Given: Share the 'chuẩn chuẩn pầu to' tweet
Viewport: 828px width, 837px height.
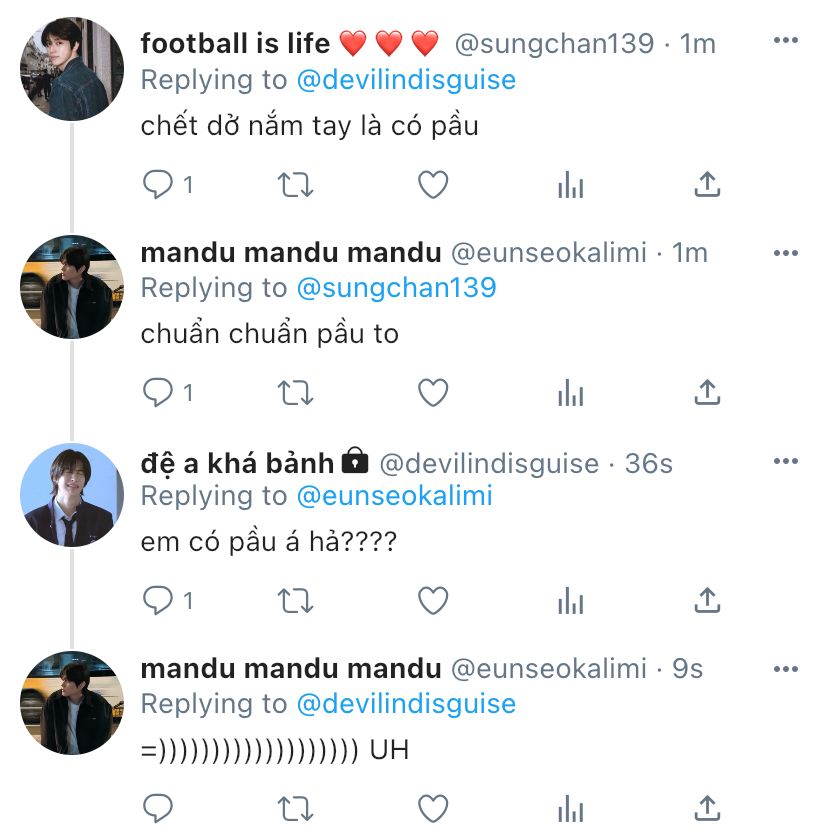Looking at the screenshot, I should 707,393.
